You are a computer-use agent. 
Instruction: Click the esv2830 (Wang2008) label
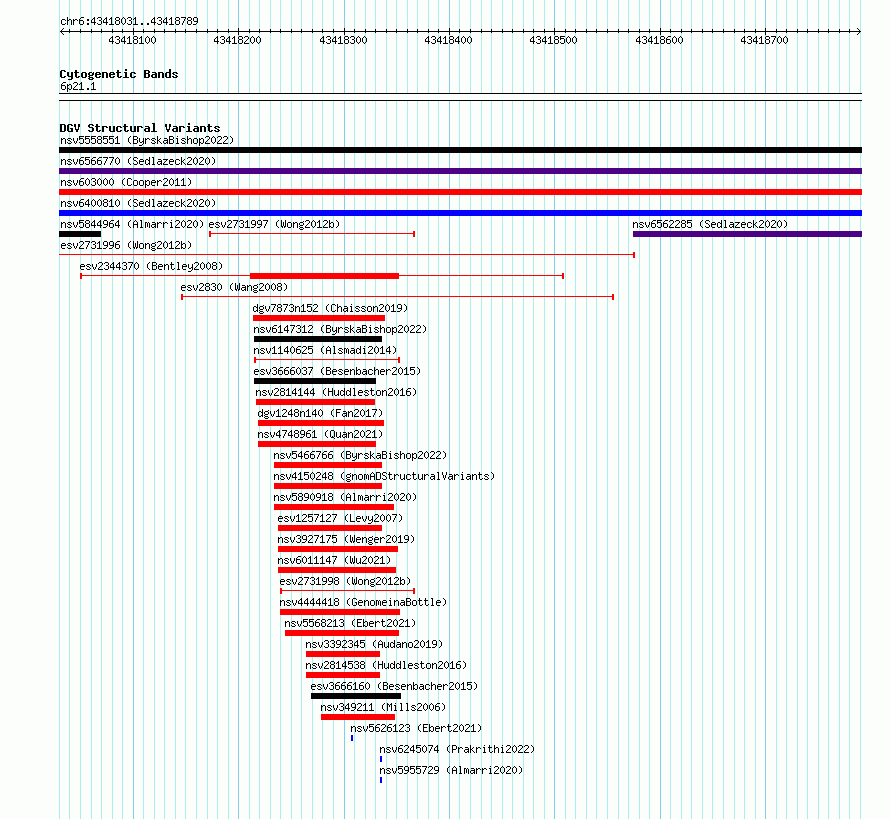[234, 287]
